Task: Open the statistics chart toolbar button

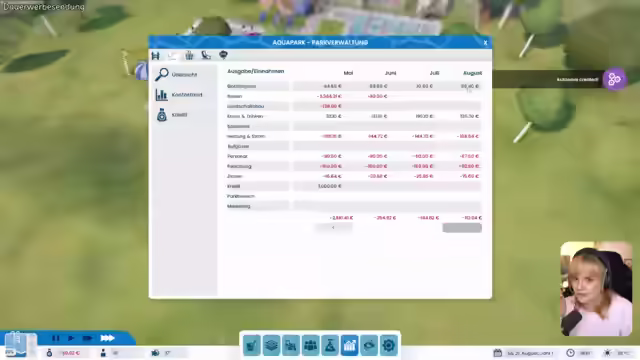Action: pyautogui.click(x=349, y=346)
